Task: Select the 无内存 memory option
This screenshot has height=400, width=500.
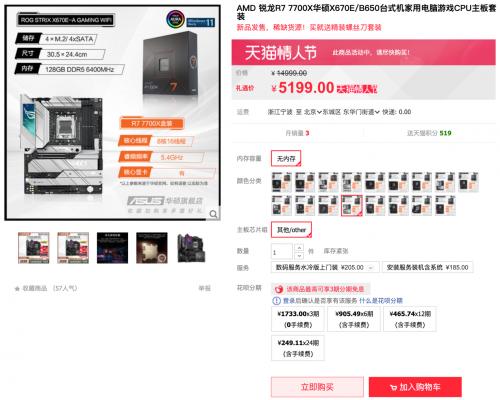Action: click(x=286, y=159)
